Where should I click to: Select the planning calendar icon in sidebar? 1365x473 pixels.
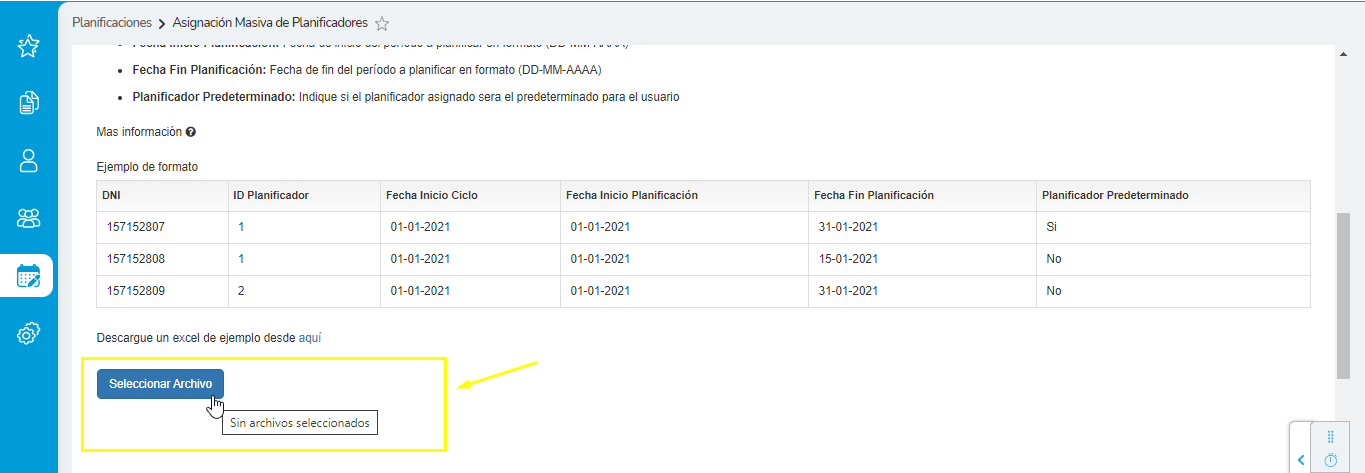pyautogui.click(x=28, y=276)
